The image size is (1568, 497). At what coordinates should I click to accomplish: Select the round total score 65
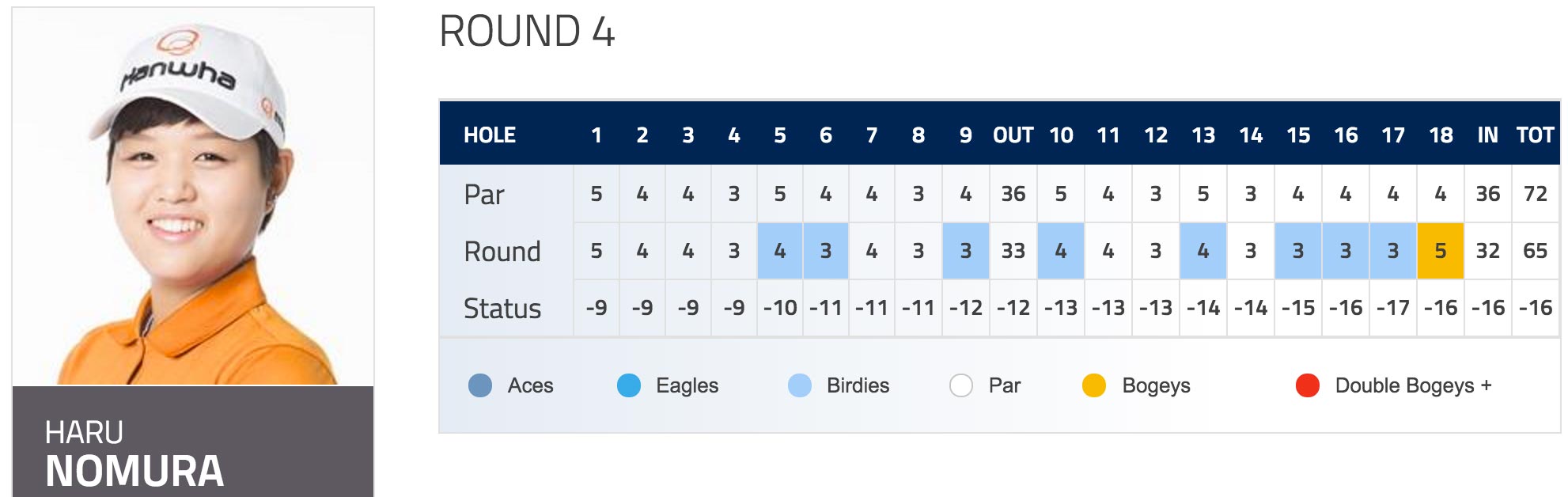[x=1536, y=251]
